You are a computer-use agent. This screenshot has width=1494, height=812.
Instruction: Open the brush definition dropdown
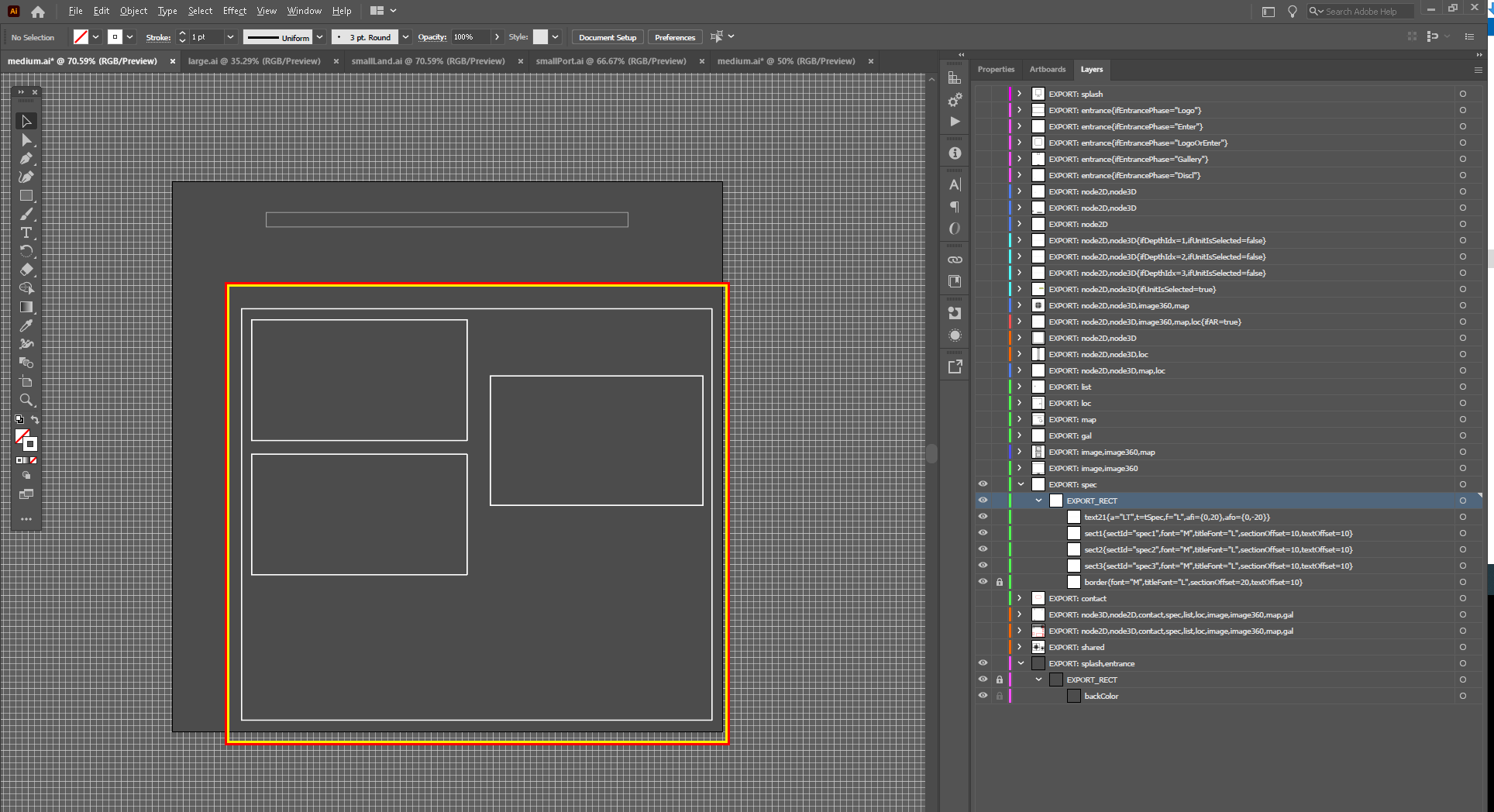[405, 37]
